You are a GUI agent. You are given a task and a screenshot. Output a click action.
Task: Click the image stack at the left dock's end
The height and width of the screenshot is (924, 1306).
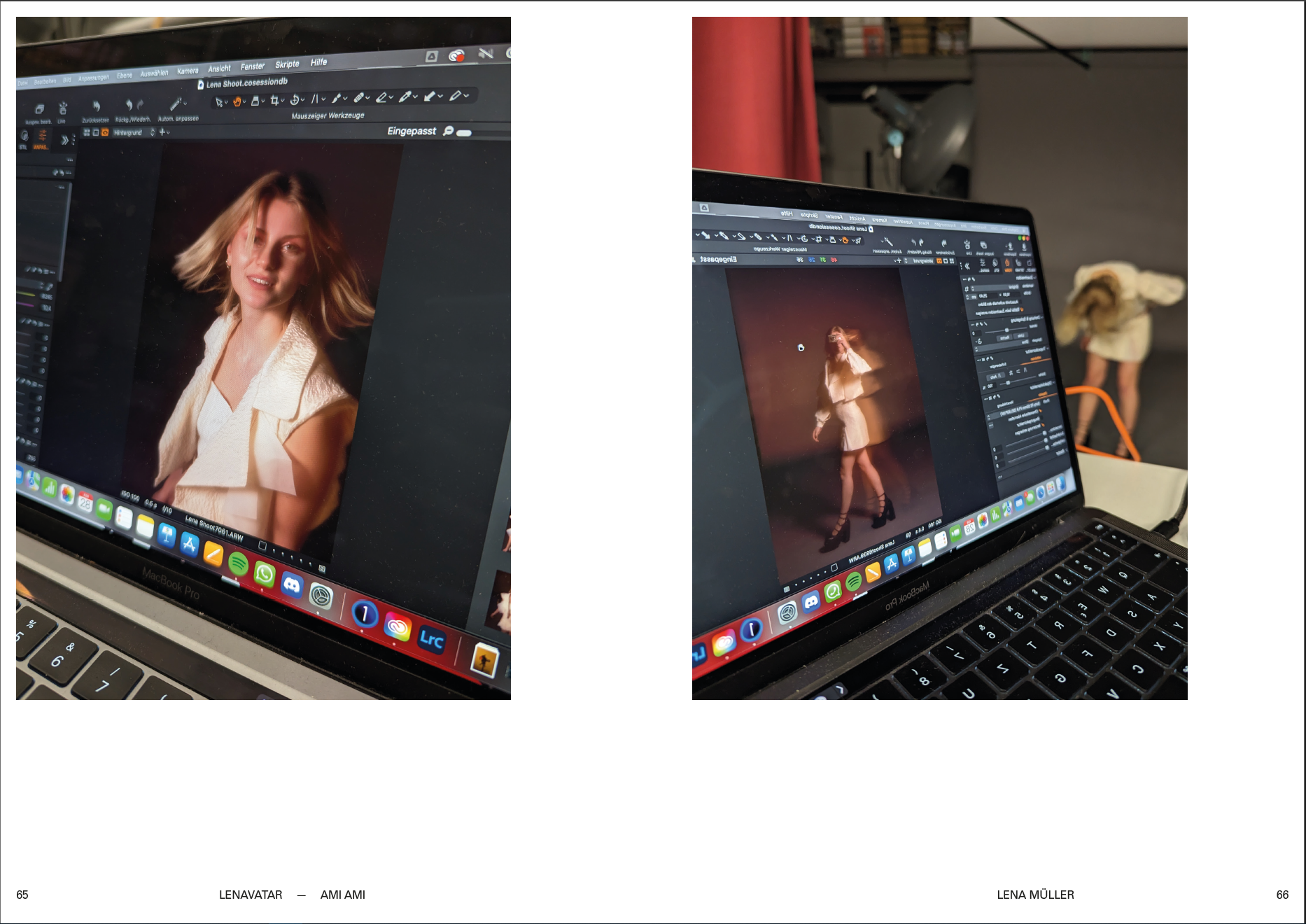(x=486, y=661)
